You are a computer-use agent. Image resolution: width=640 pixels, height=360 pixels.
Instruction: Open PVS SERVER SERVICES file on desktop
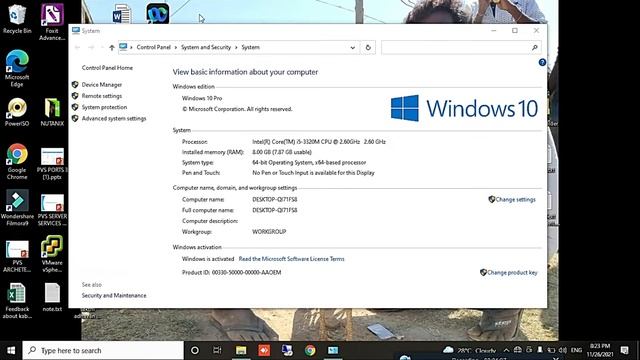coord(52,210)
